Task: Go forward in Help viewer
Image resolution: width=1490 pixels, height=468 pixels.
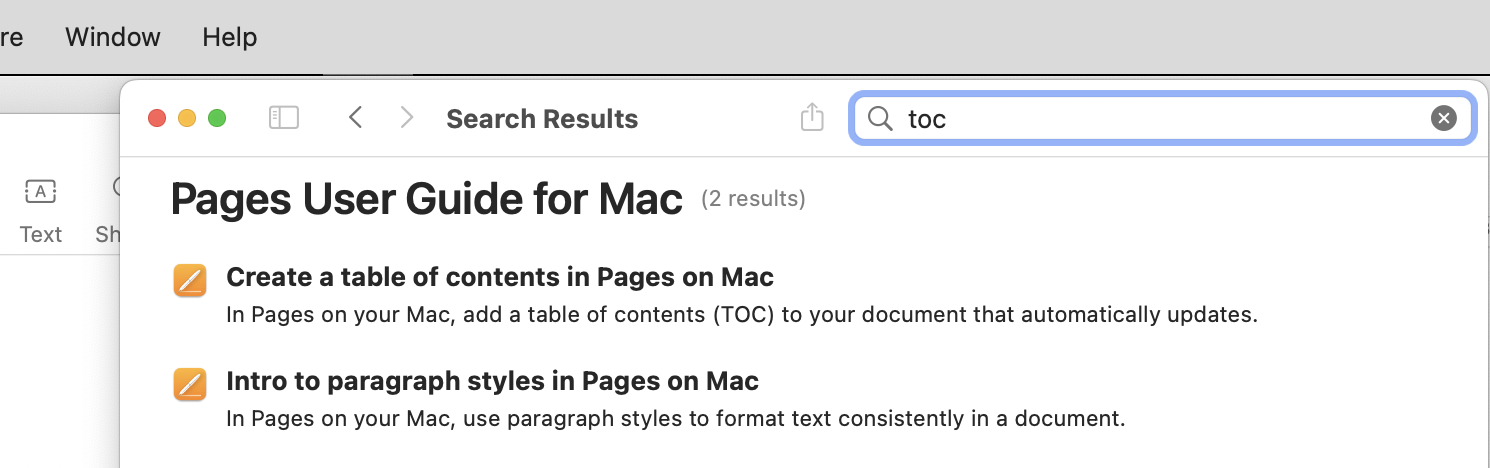Action: coord(406,118)
